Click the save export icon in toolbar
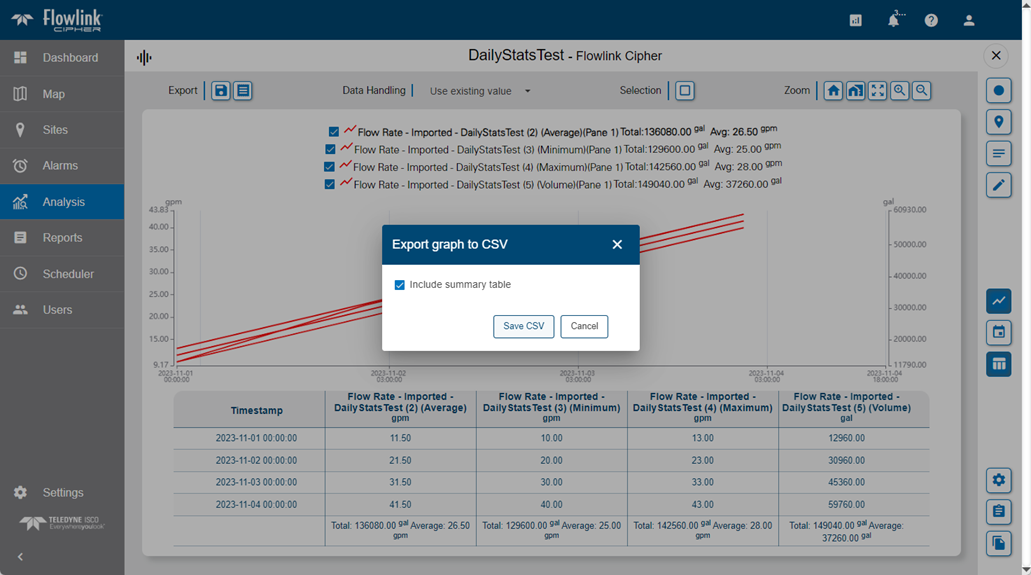The width and height of the screenshot is (1031, 575). pyautogui.click(x=221, y=91)
